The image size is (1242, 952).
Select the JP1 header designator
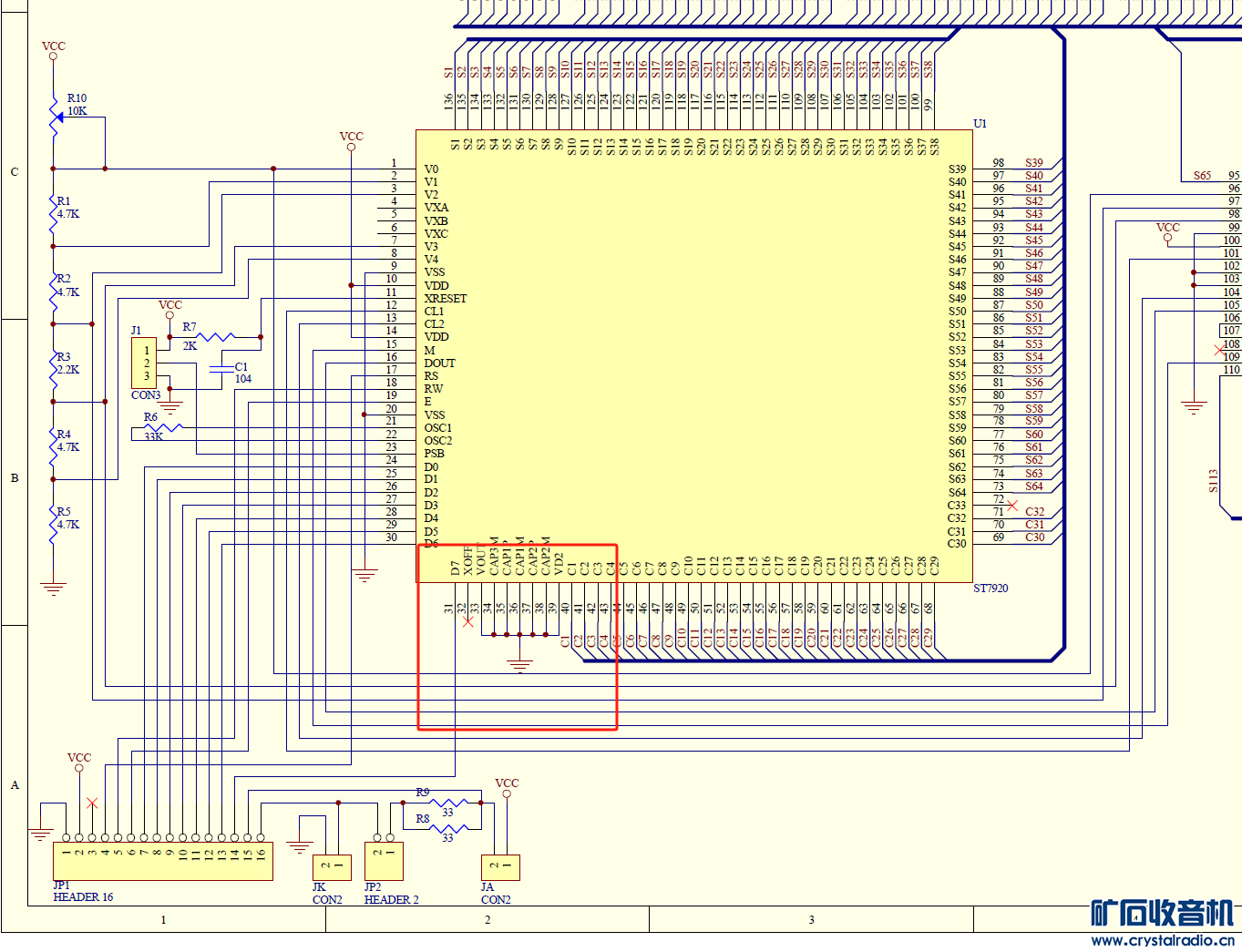click(61, 885)
